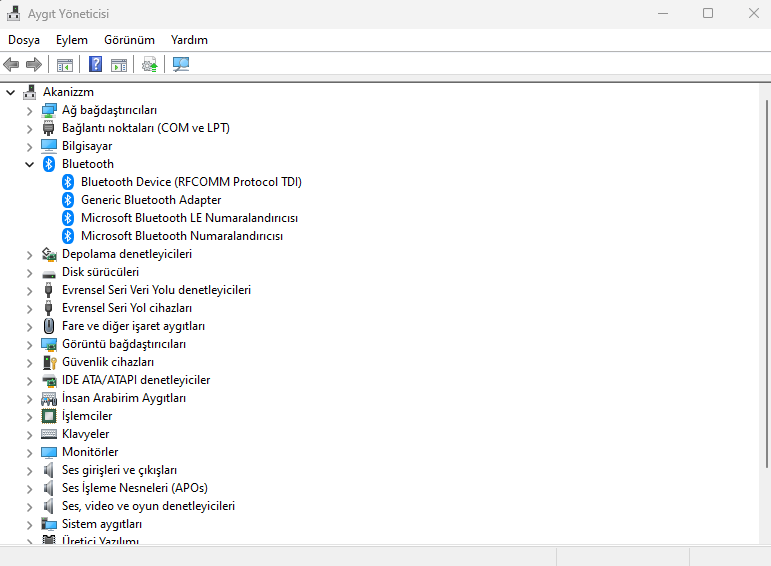Open the Yardım menu
This screenshot has height=566, width=771.
[189, 40]
